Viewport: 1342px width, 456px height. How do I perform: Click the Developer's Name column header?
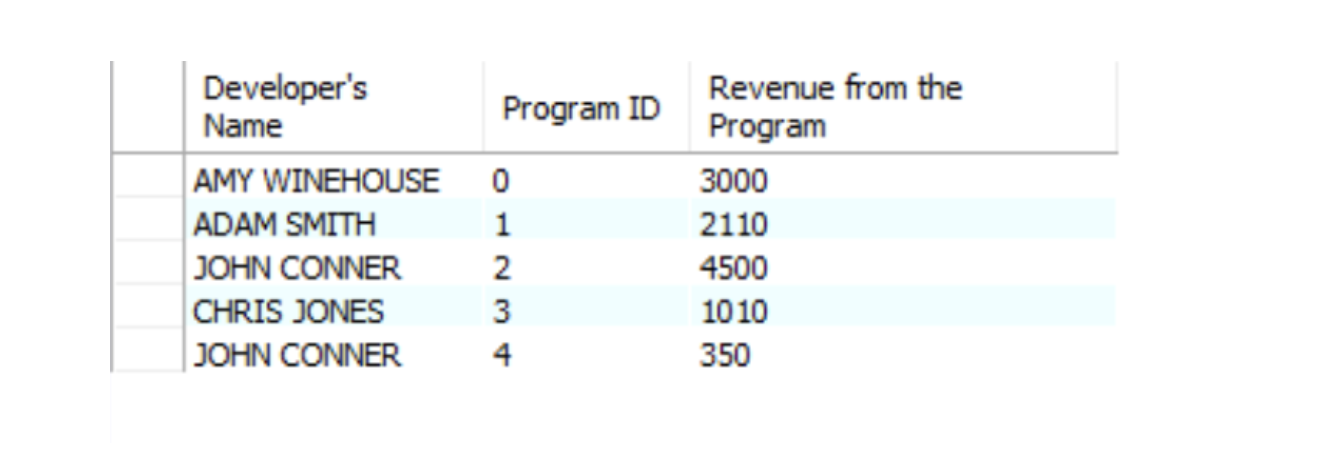334,107
